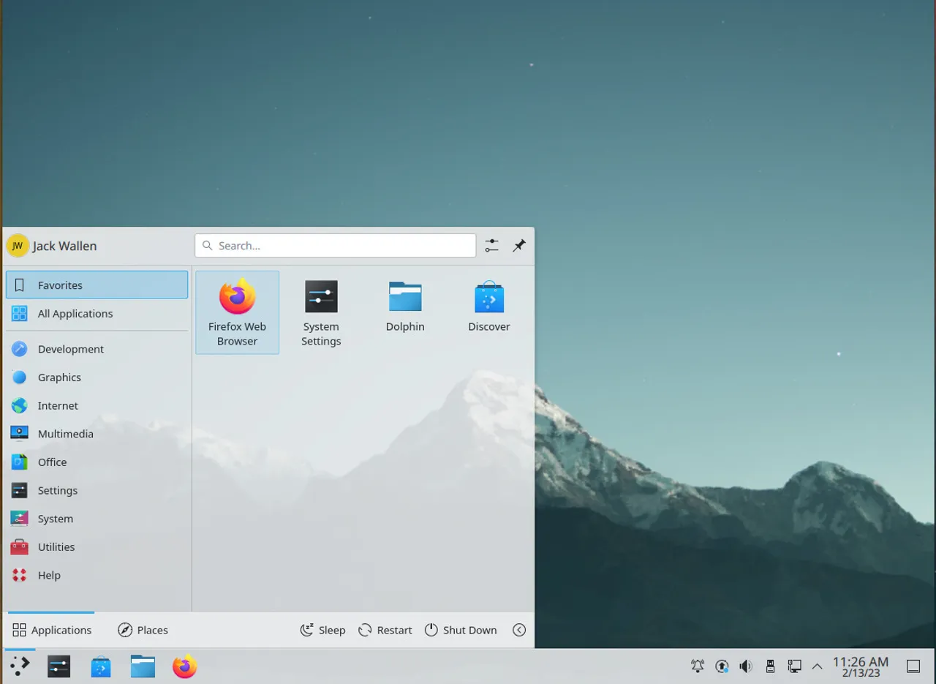Open Dolphin from the taskbar
This screenshot has width=936, height=684.
tap(143, 666)
